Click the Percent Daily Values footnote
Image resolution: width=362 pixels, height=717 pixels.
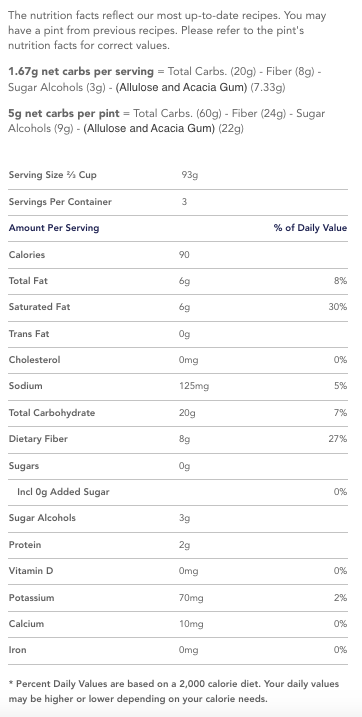click(174, 691)
